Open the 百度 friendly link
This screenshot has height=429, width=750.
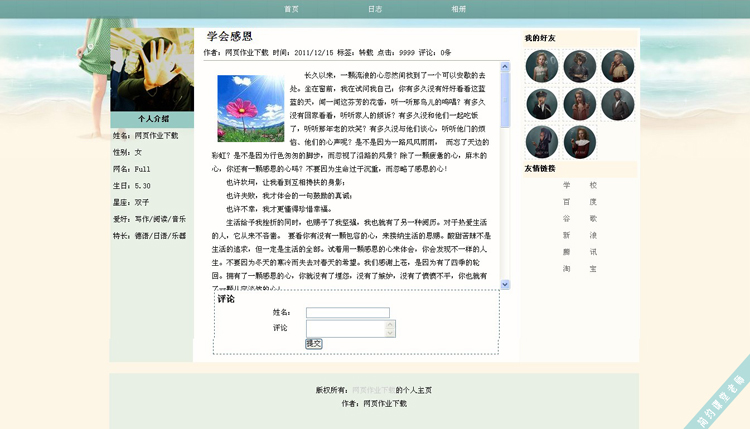pos(580,202)
